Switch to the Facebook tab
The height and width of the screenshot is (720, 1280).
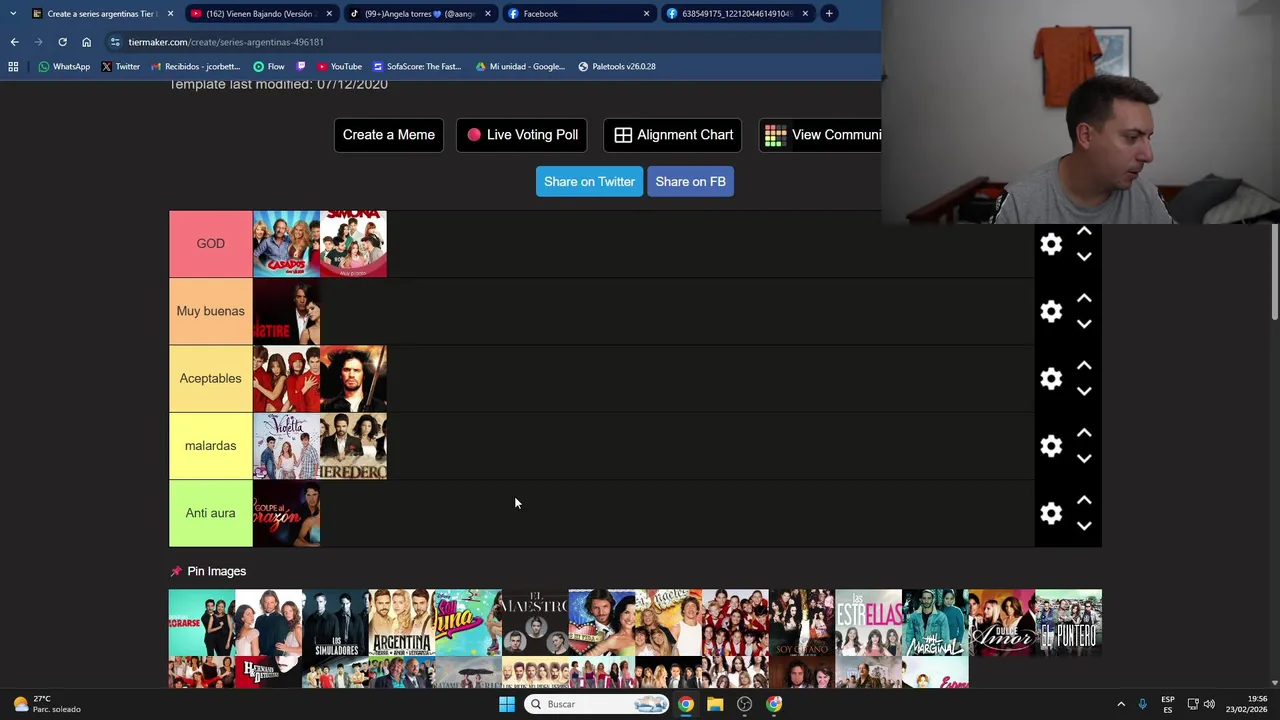coord(578,14)
